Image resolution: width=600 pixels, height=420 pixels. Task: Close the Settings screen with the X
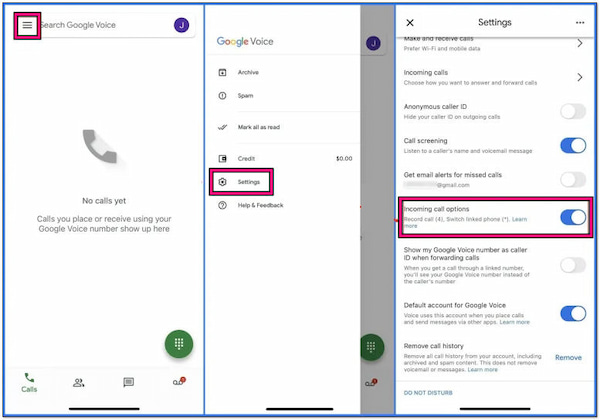pos(410,23)
